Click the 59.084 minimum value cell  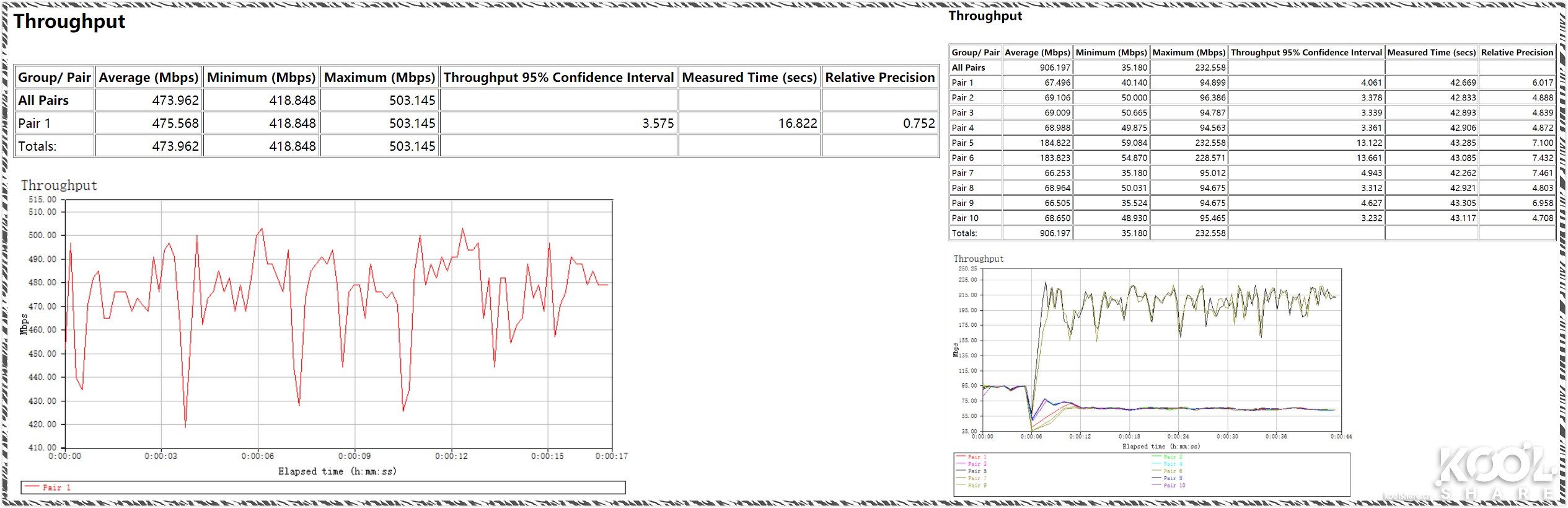(x=1111, y=143)
